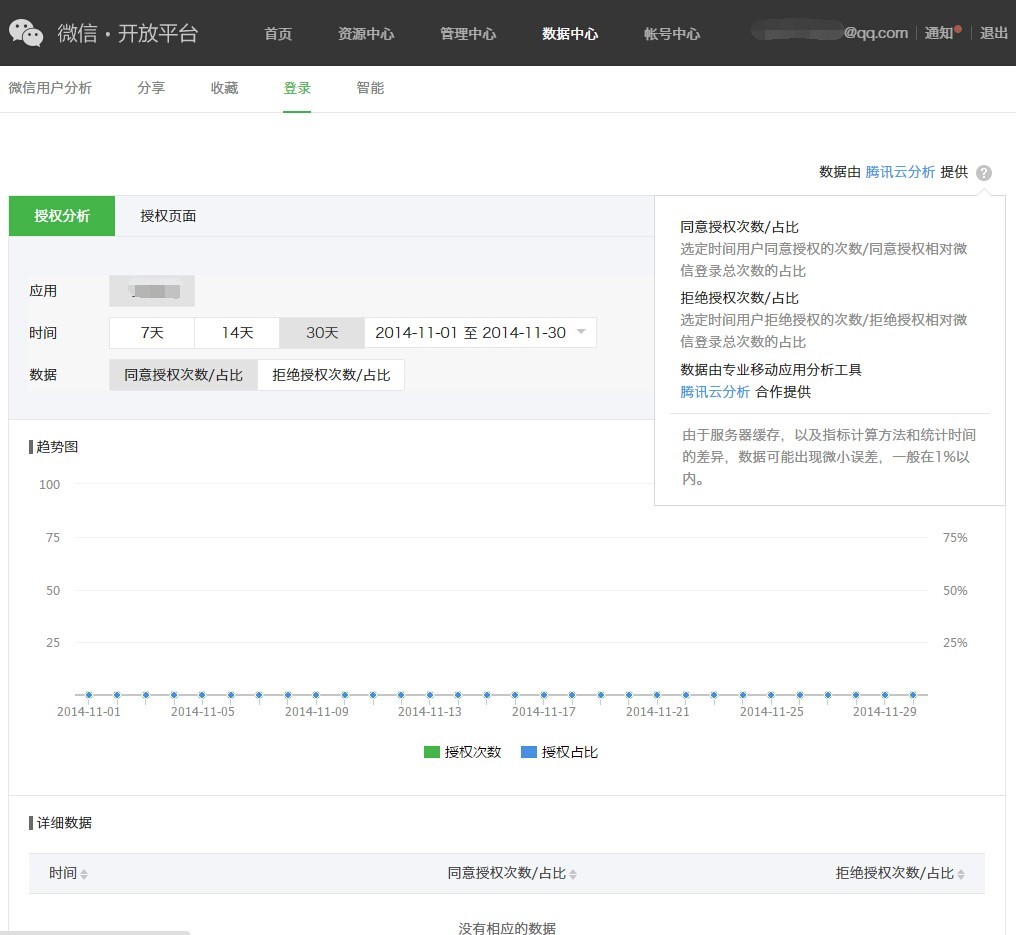This screenshot has width=1016, height=935.
Task: Toggle 授权次数 green legend swatch
Action: tap(432, 752)
